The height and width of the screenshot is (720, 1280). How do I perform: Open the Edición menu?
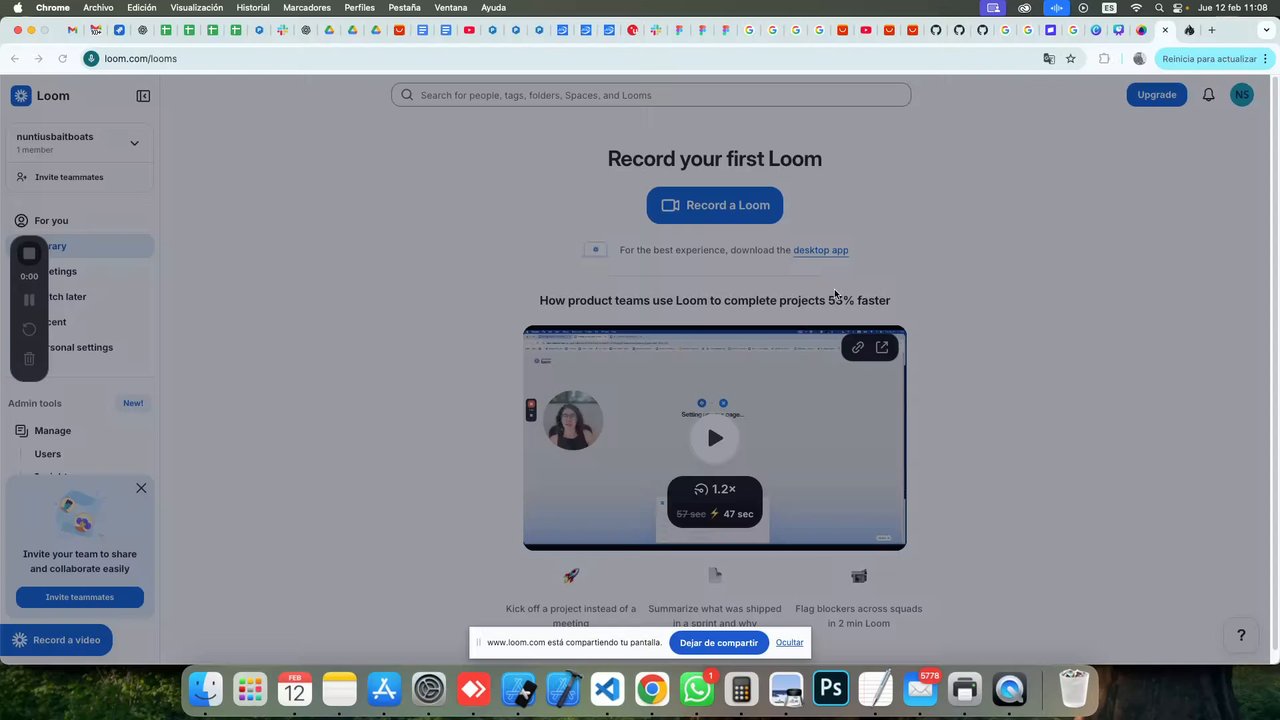pos(141,7)
